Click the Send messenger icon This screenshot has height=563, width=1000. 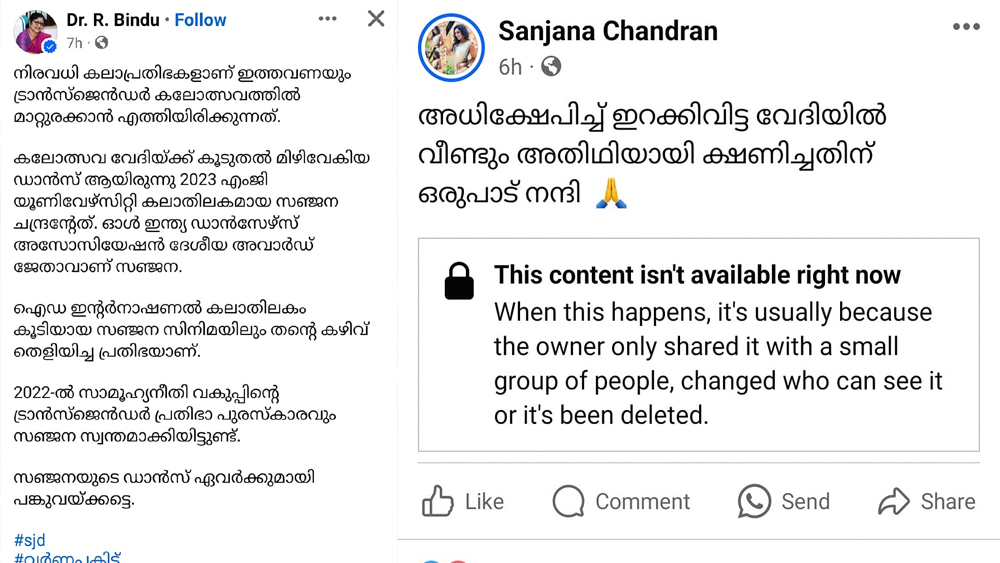[754, 501]
